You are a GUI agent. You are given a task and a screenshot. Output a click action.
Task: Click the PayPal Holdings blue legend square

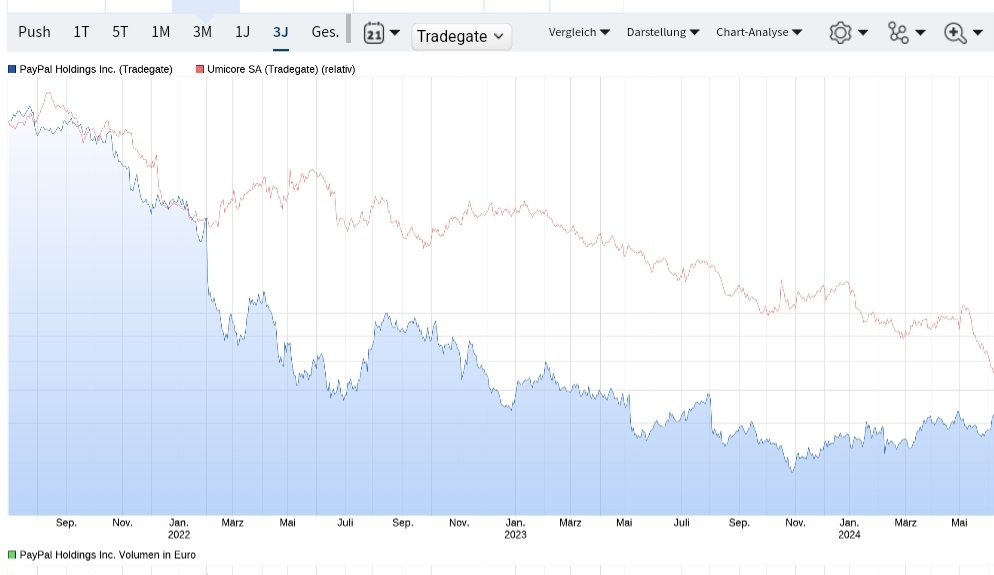click(12, 70)
